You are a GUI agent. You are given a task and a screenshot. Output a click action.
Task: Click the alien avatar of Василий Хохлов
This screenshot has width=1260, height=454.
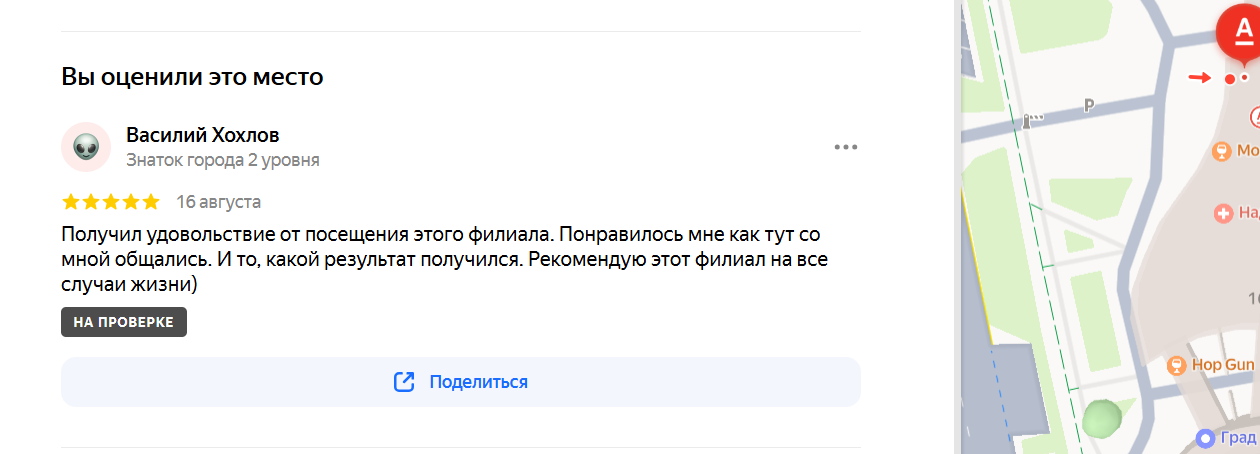pos(86,148)
